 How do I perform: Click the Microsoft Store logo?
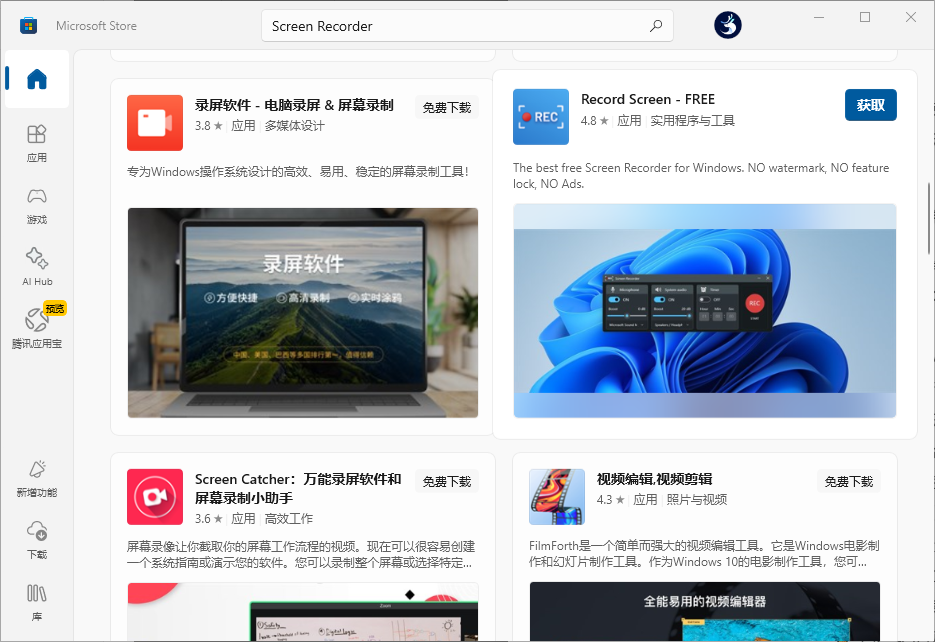point(28,25)
